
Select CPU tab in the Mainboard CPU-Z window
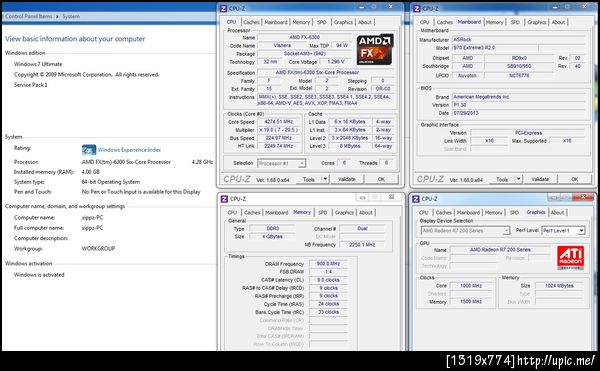(424, 22)
